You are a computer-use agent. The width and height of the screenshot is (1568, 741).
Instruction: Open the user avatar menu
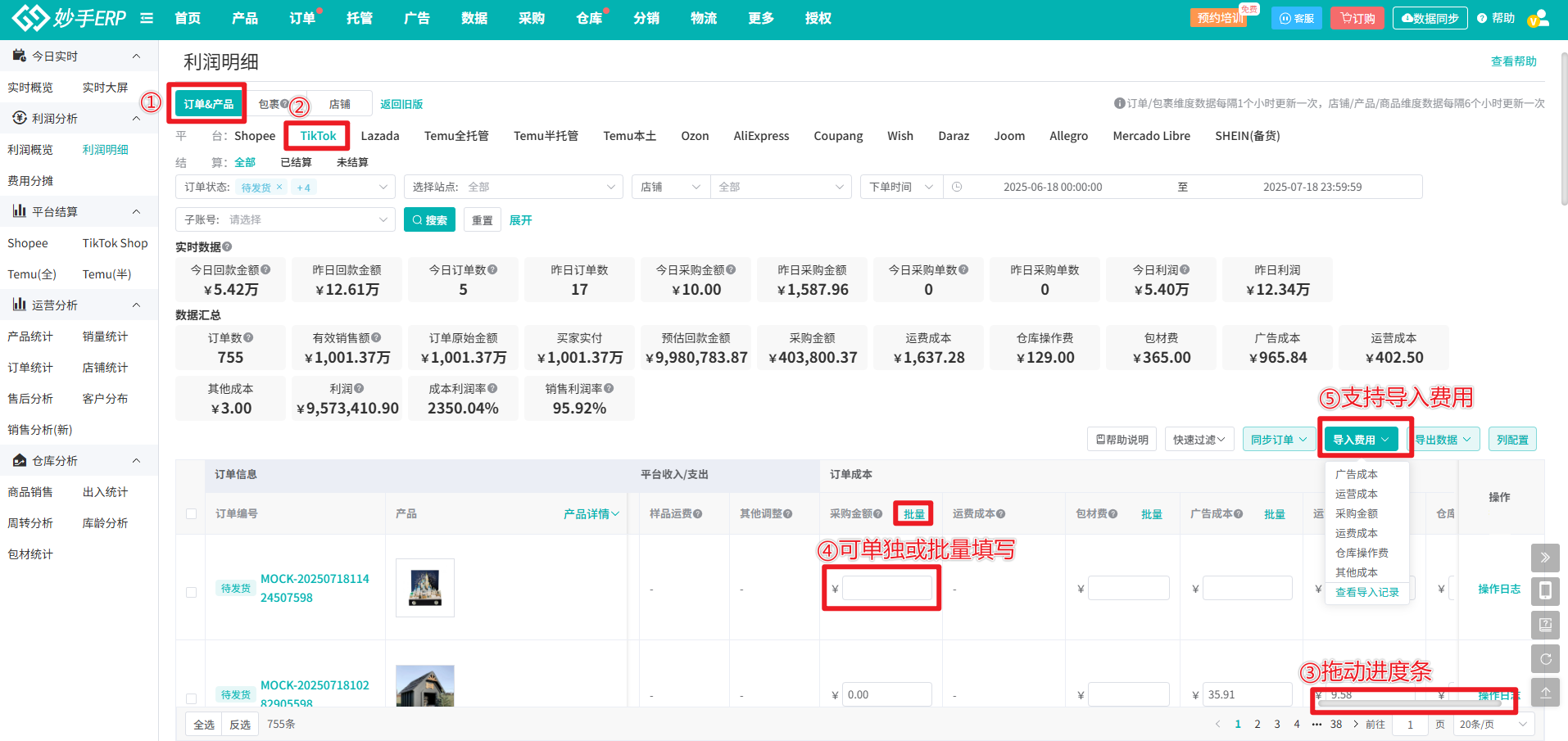[x=1539, y=18]
